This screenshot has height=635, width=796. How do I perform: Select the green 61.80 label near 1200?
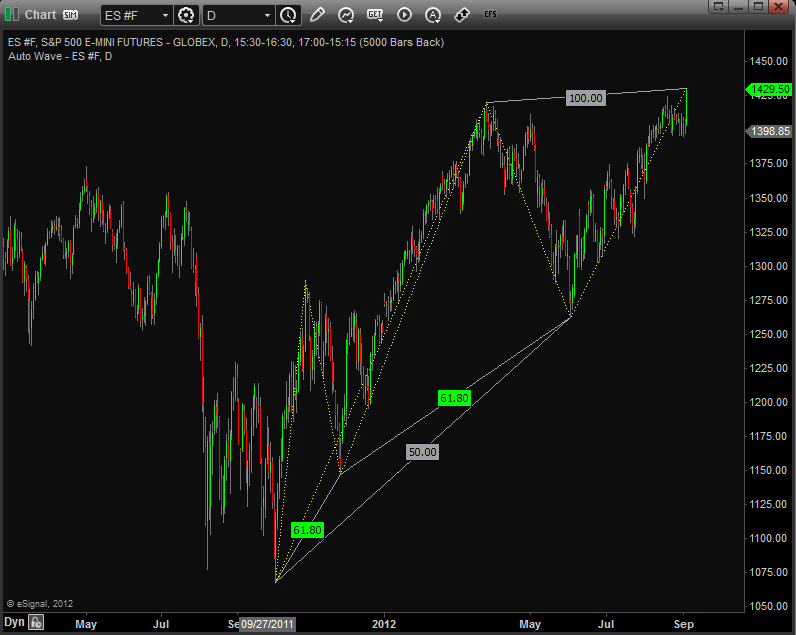[453, 398]
